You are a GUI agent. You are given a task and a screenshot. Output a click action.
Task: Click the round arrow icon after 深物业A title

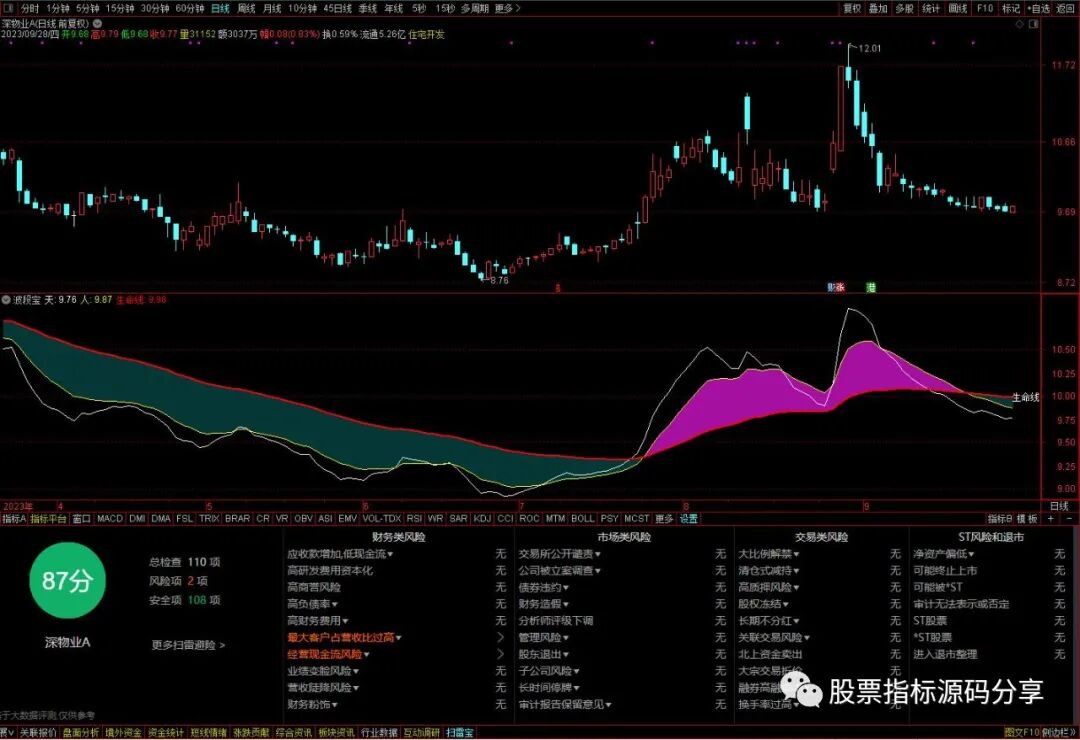click(97, 23)
